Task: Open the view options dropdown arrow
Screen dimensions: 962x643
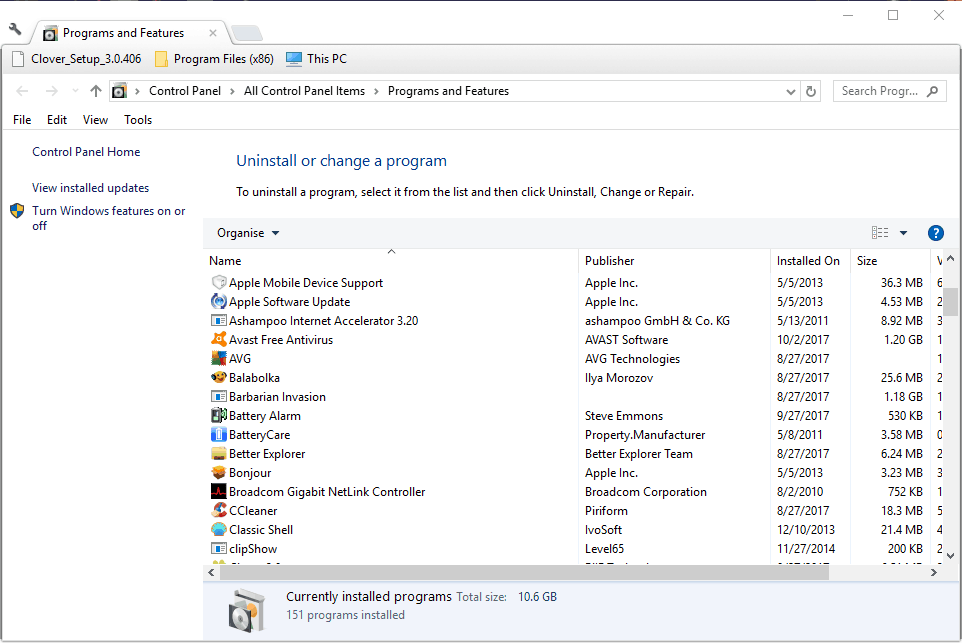Action: point(903,233)
